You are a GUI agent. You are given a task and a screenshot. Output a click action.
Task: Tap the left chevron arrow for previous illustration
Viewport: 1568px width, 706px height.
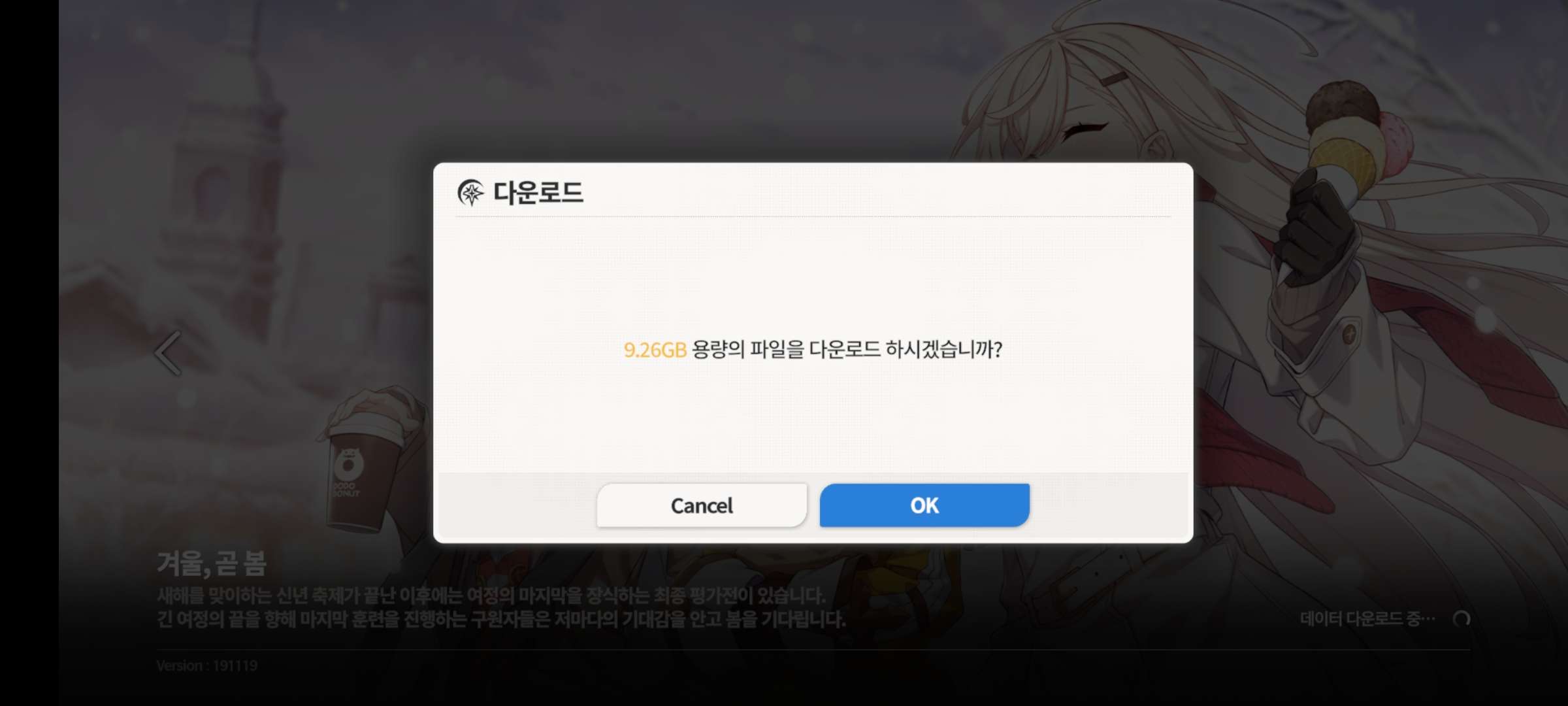point(167,353)
